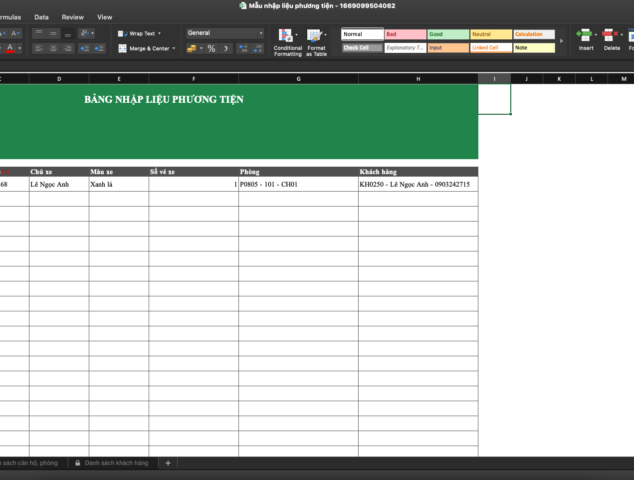Click the font color red A icon
This screenshot has height=480, width=634.
pos(9,48)
